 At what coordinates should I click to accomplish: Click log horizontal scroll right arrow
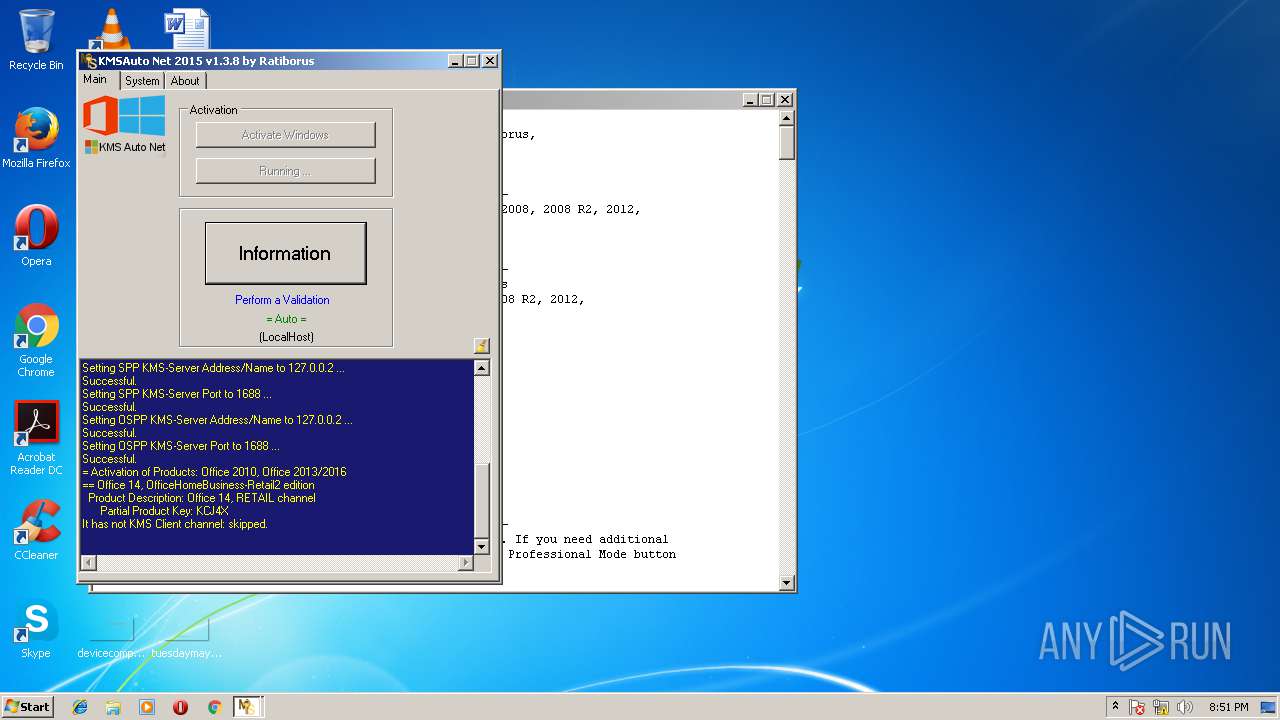(465, 562)
